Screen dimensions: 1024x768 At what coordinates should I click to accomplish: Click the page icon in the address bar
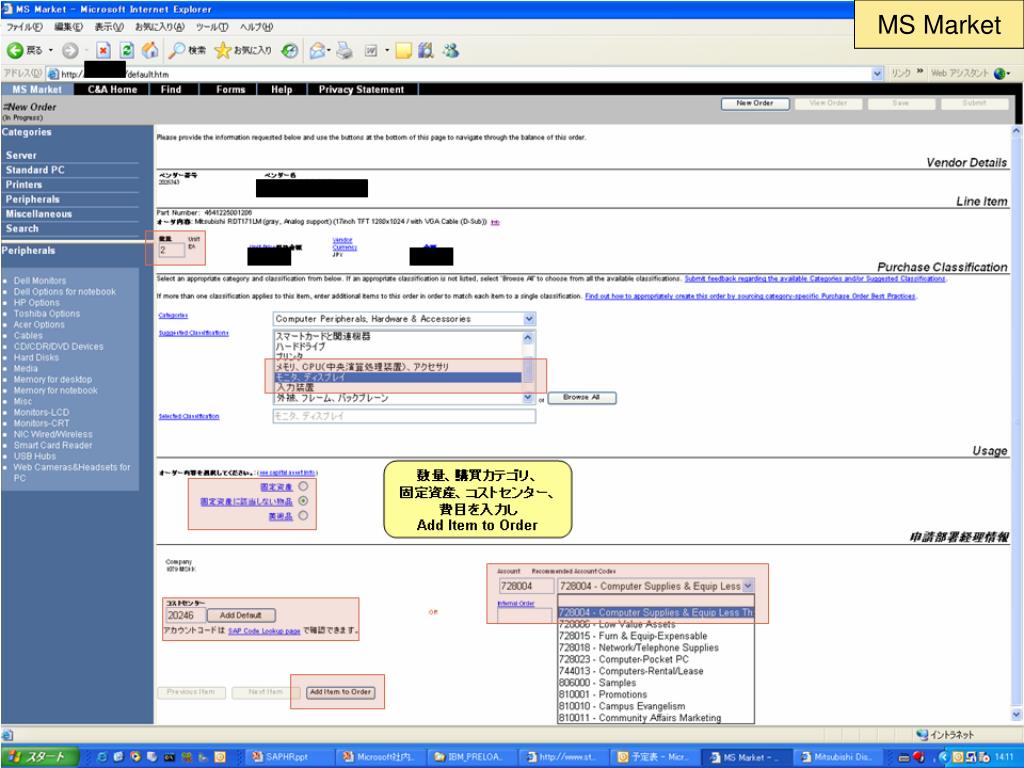53,74
